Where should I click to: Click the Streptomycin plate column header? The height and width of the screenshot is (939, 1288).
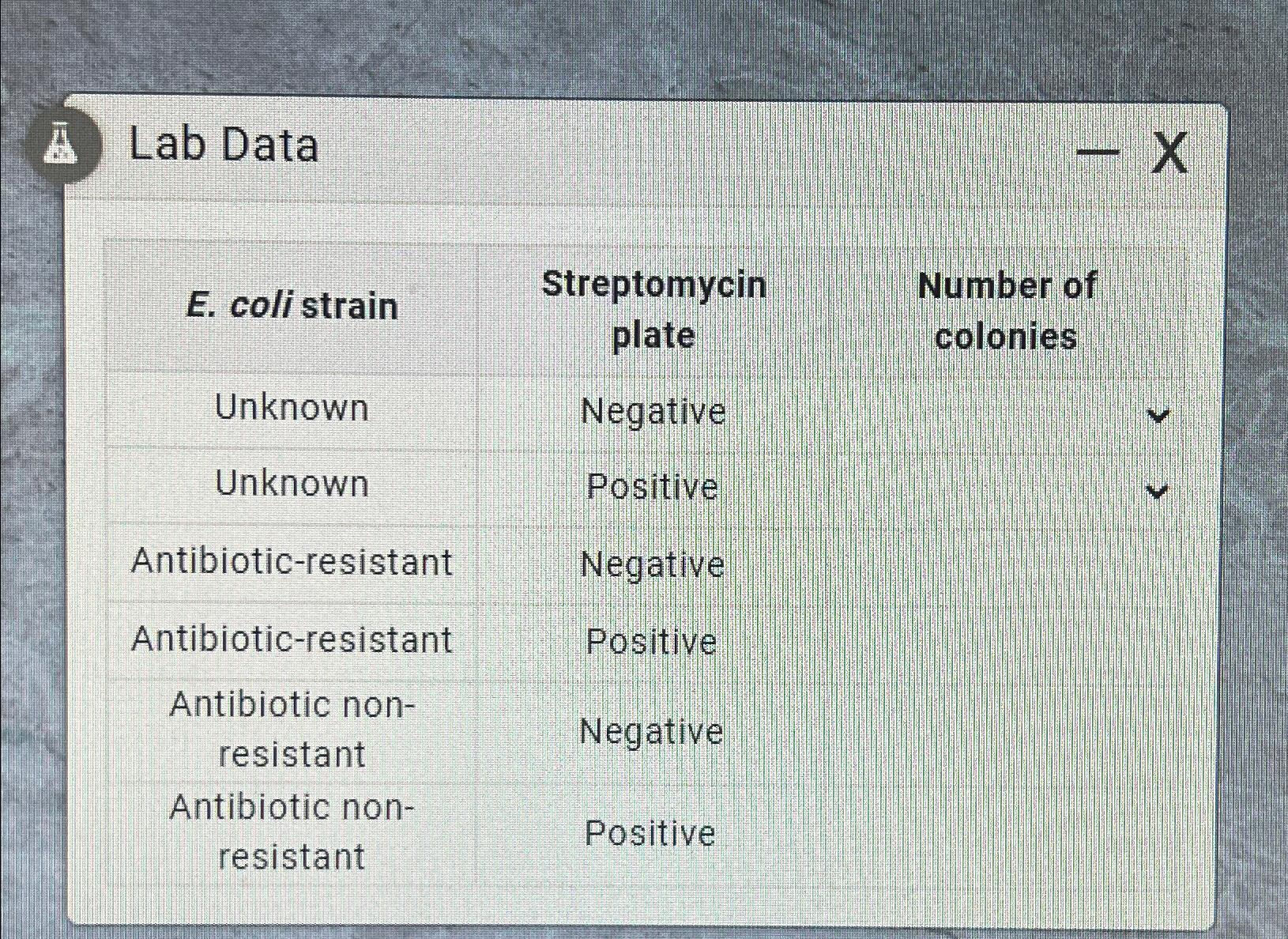pos(656,308)
